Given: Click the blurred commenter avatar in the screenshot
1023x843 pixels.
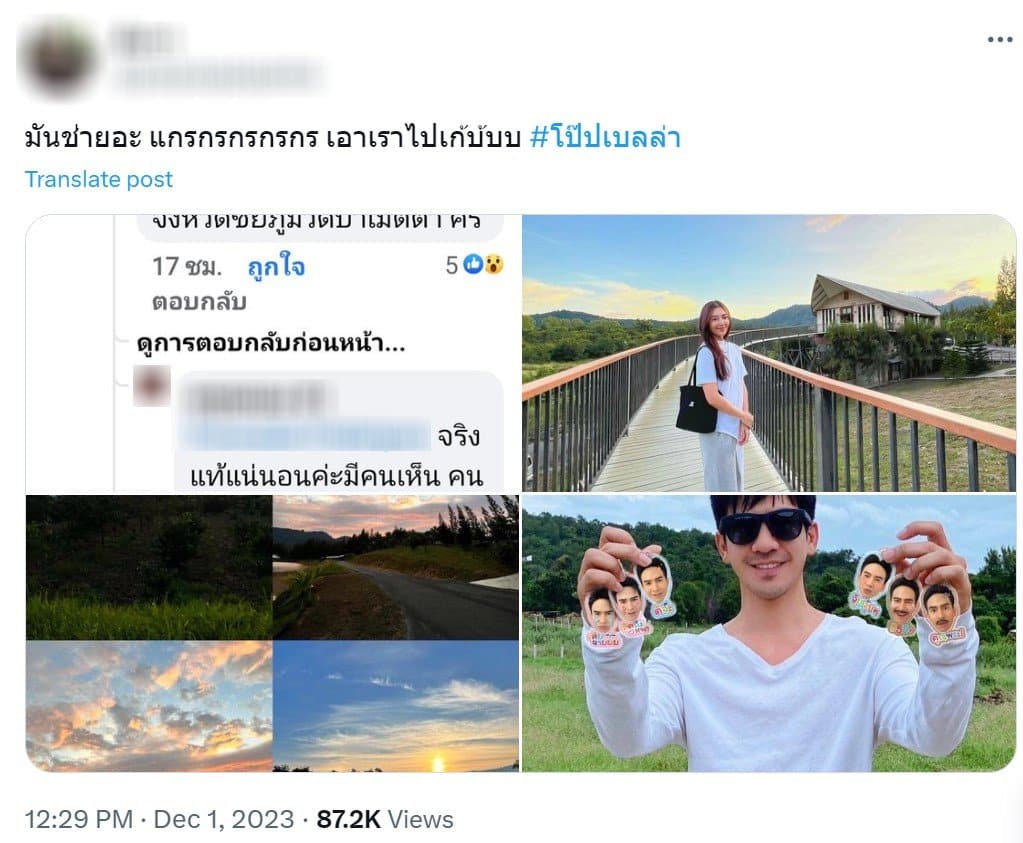Looking at the screenshot, I should (153, 385).
